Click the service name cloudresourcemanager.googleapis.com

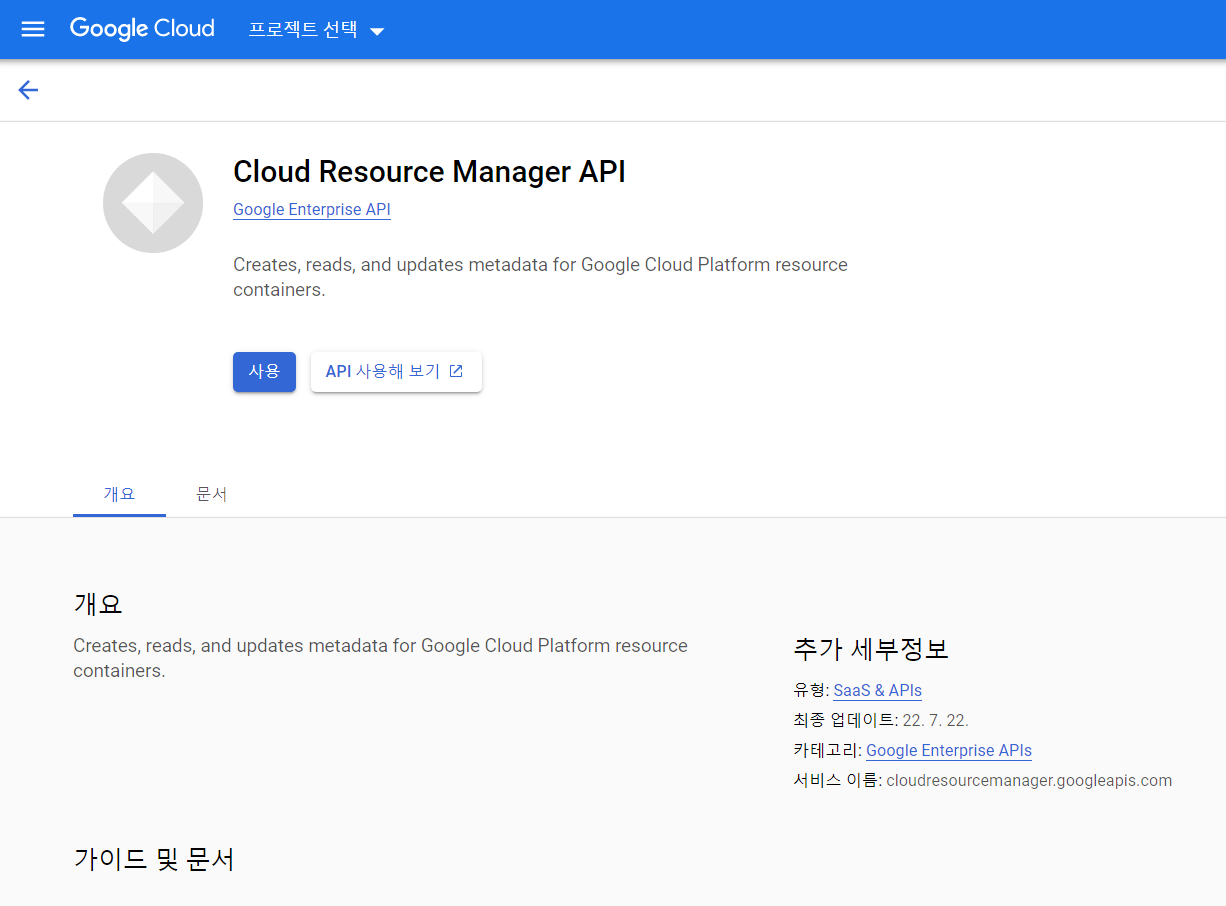(x=1029, y=781)
